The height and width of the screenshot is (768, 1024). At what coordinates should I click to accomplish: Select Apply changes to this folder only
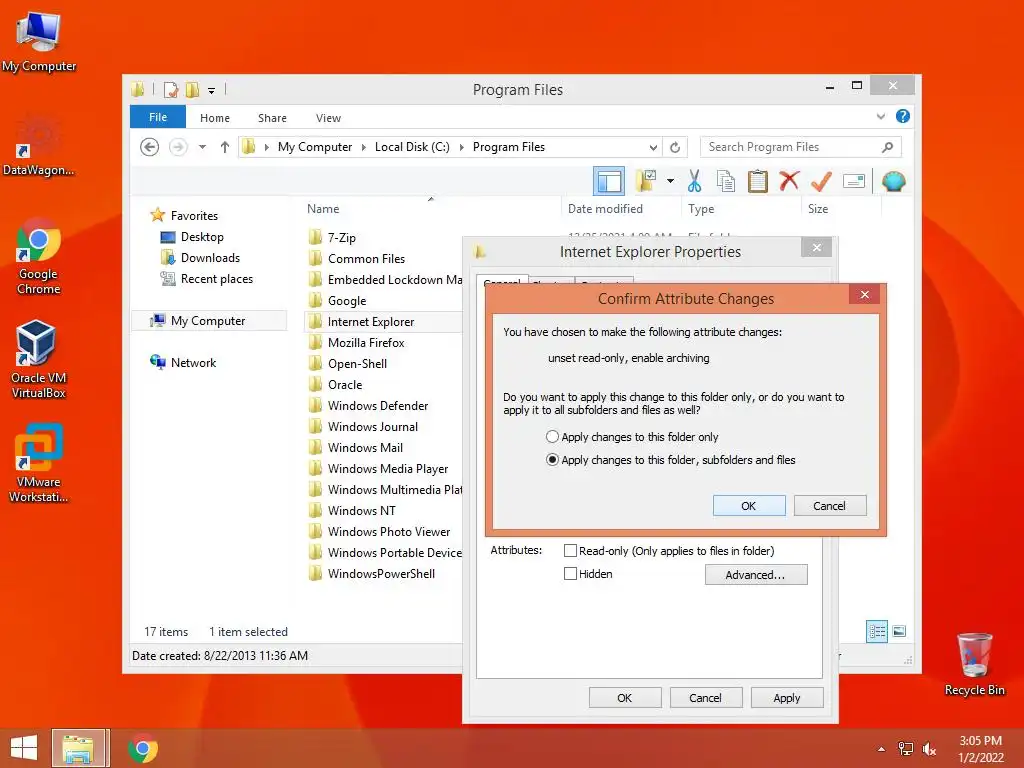pos(552,436)
